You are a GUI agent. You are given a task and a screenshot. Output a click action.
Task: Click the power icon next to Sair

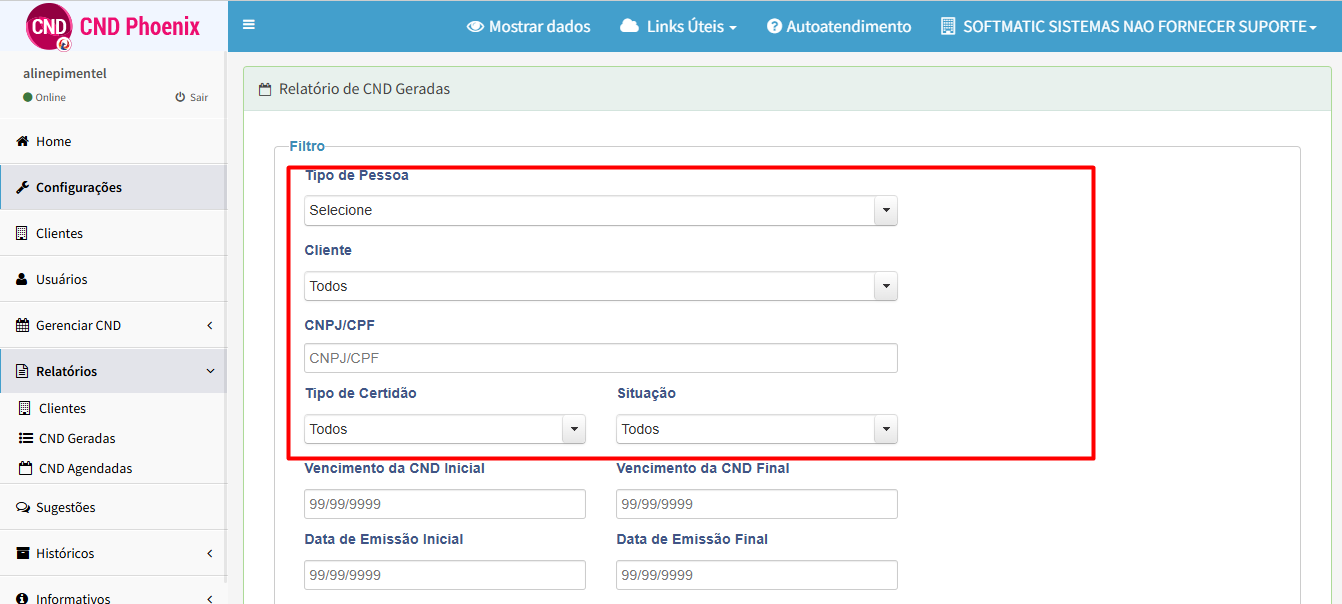pos(180,97)
